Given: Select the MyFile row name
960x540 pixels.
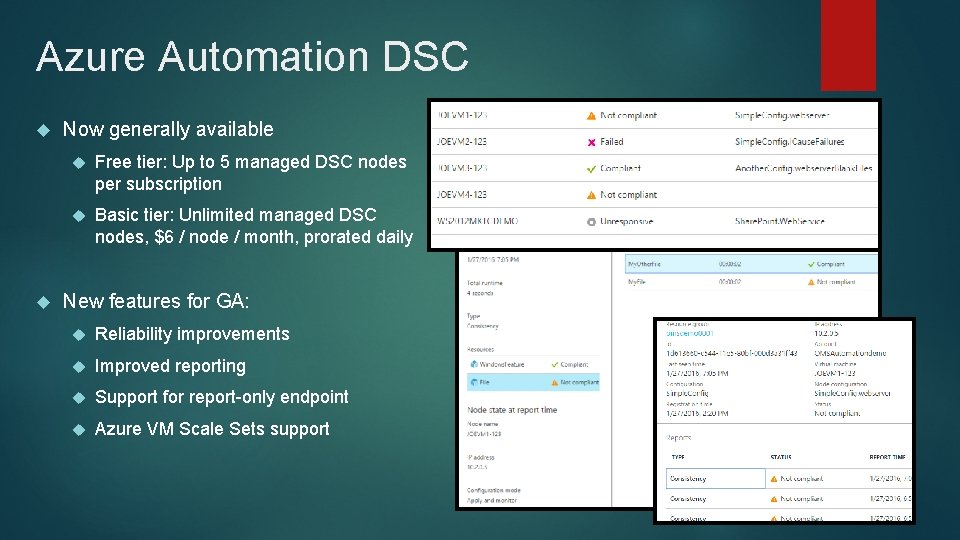Looking at the screenshot, I should tap(637, 282).
